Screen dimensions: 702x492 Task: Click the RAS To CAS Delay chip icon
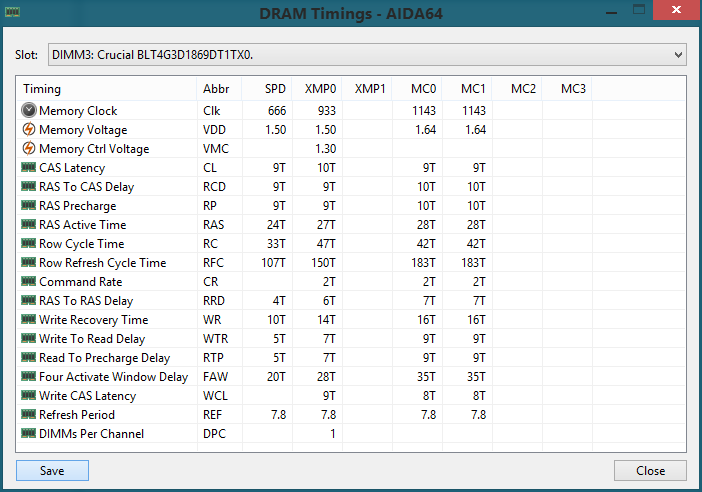point(29,186)
